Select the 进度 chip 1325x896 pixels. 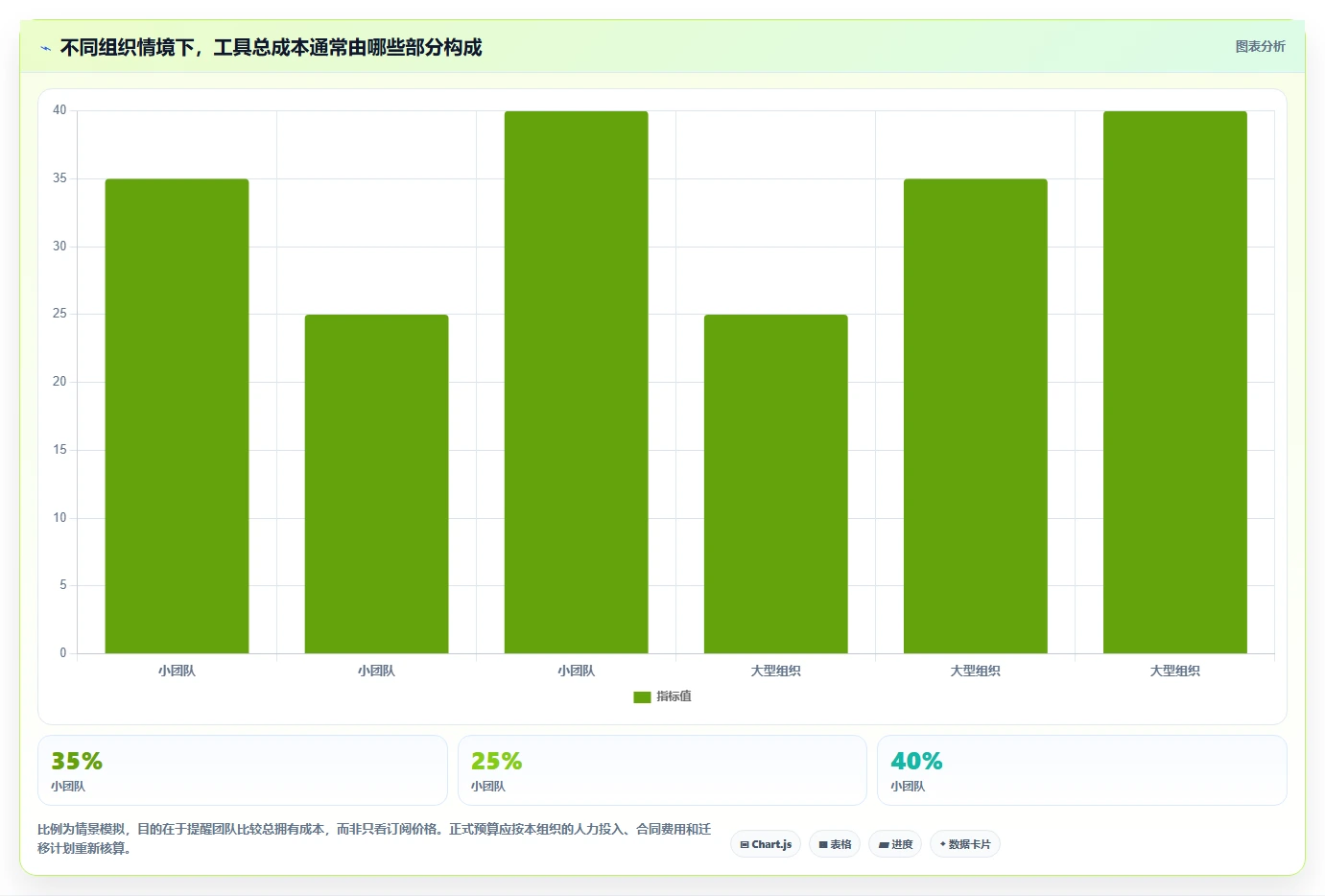896,844
